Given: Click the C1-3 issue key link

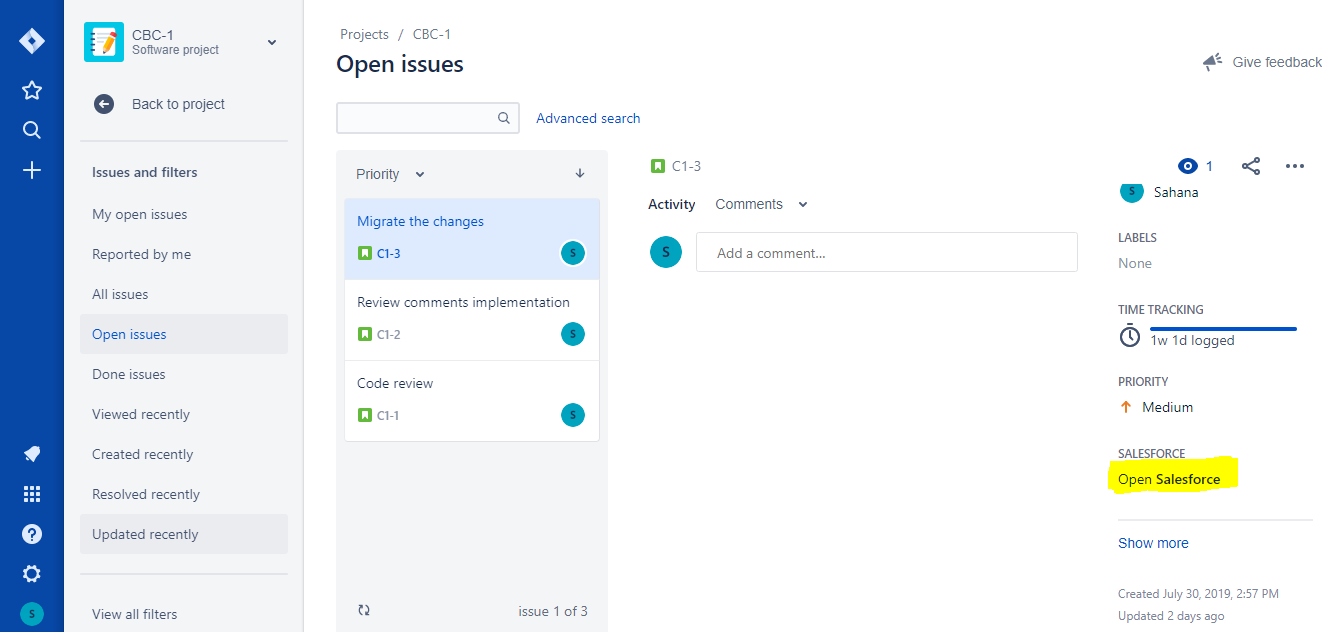Looking at the screenshot, I should point(686,166).
